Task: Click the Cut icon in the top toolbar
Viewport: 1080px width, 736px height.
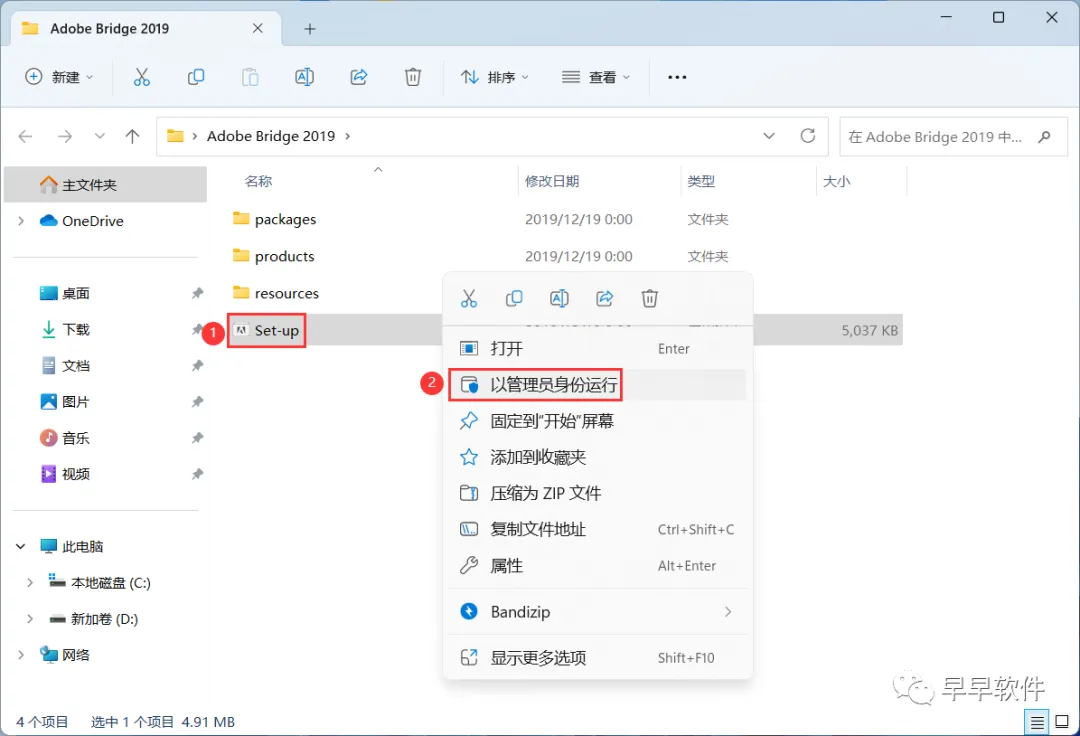Action: [141, 77]
